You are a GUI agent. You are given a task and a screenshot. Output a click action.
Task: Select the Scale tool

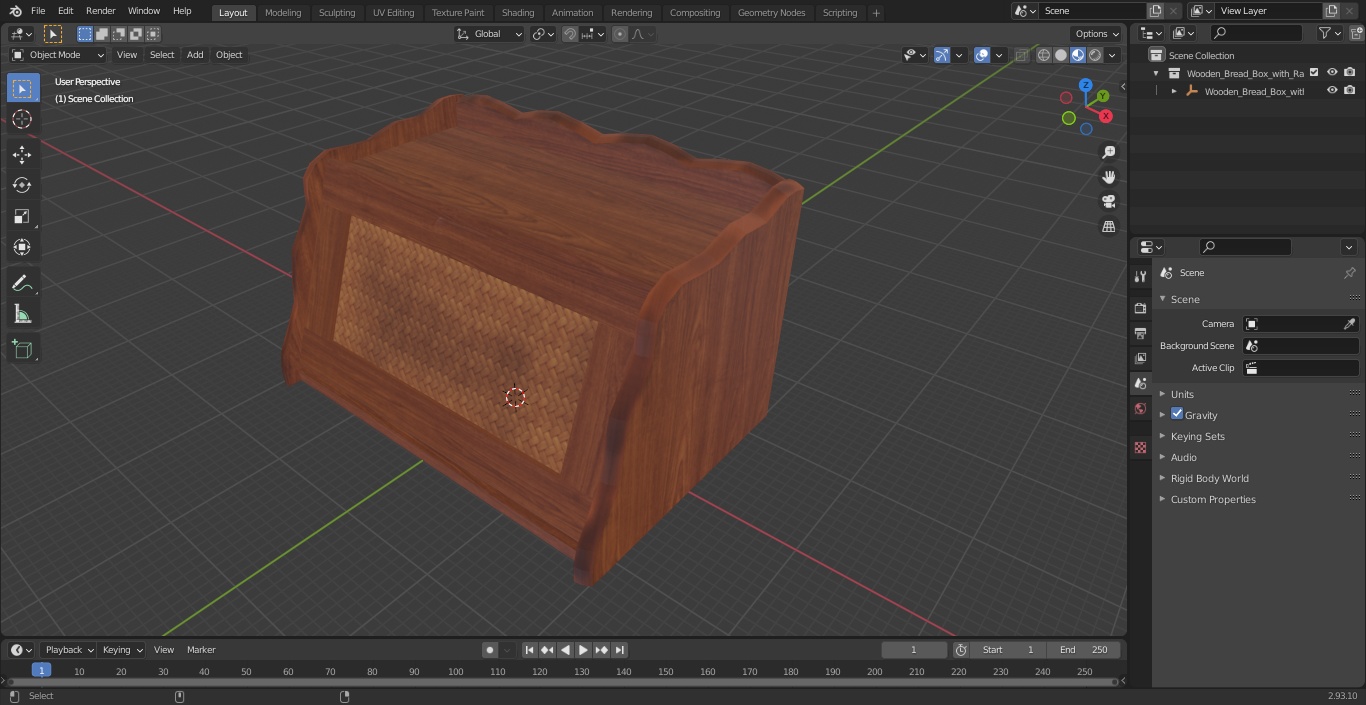click(x=22, y=216)
